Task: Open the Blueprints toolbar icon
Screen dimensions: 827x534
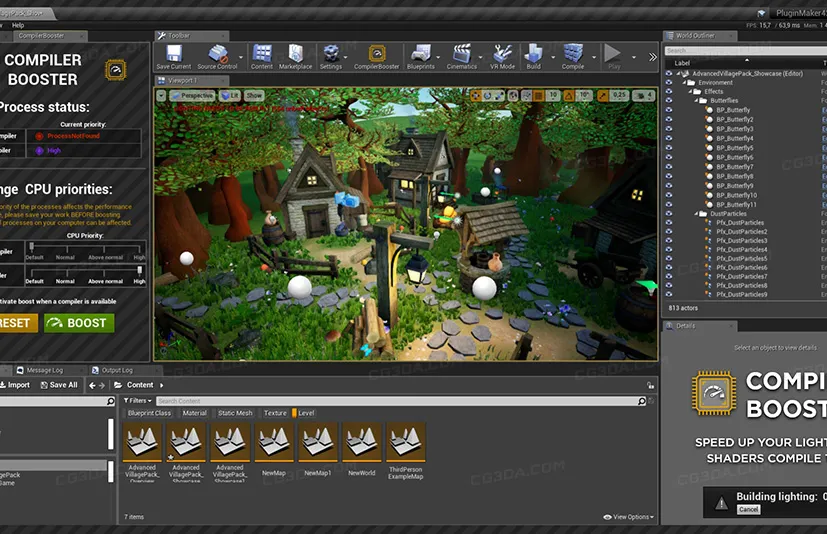Action: pos(420,57)
